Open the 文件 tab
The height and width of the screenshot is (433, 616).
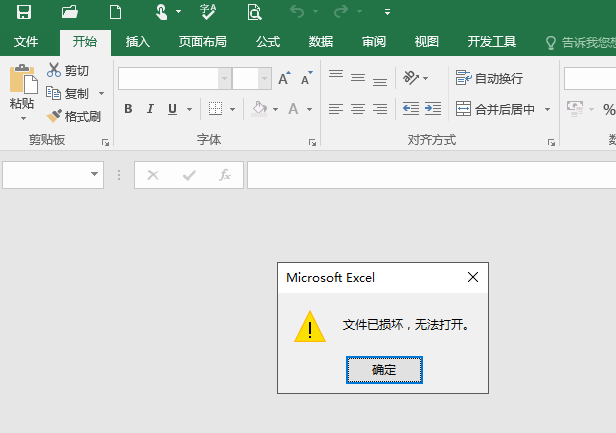tap(26, 42)
